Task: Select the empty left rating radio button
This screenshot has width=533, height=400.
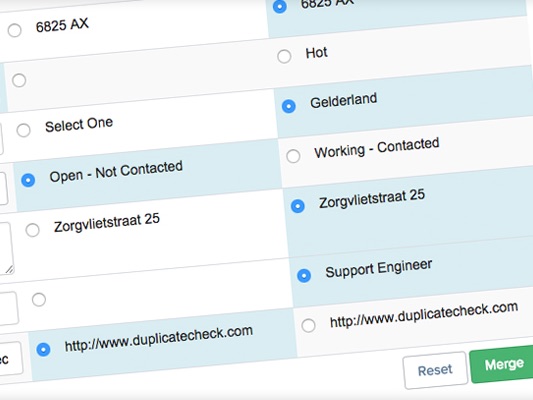Action: coord(19,81)
